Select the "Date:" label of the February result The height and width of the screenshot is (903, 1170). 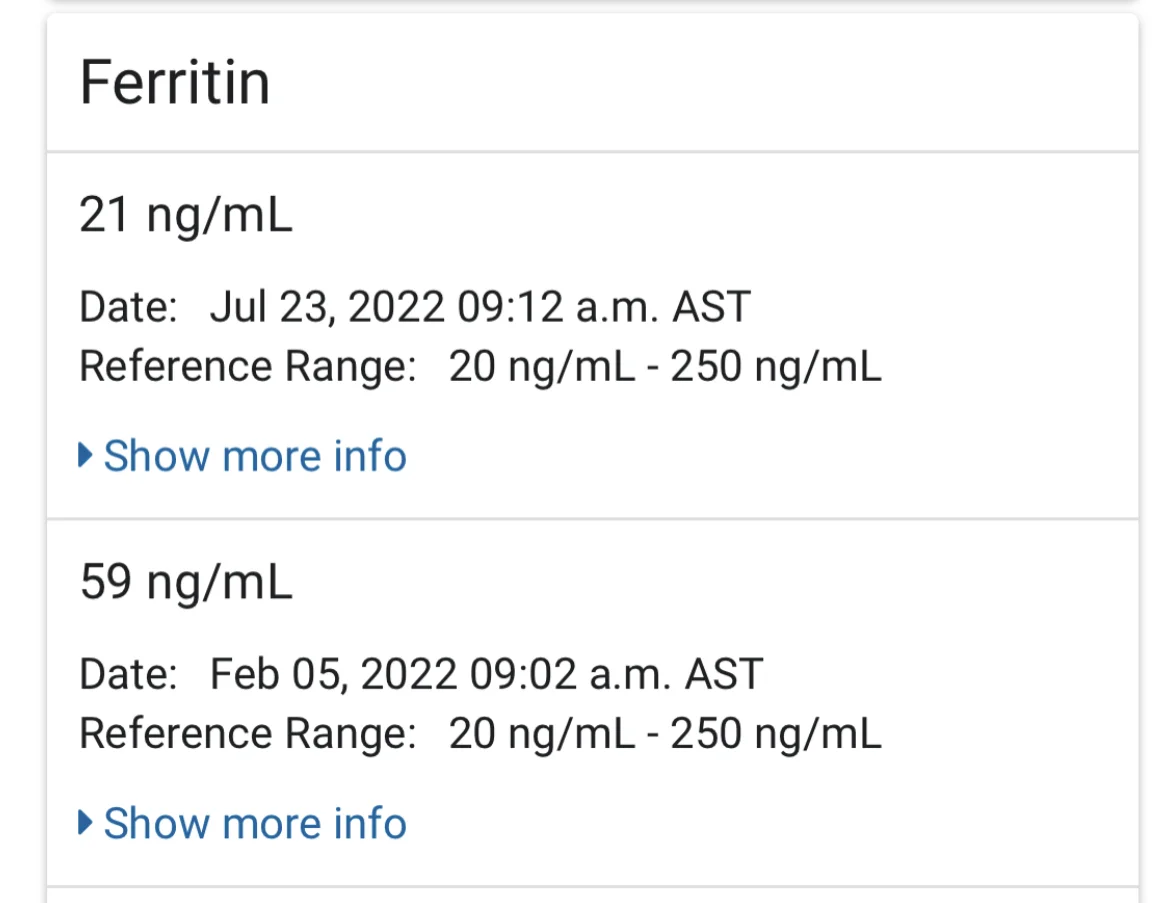pos(128,674)
